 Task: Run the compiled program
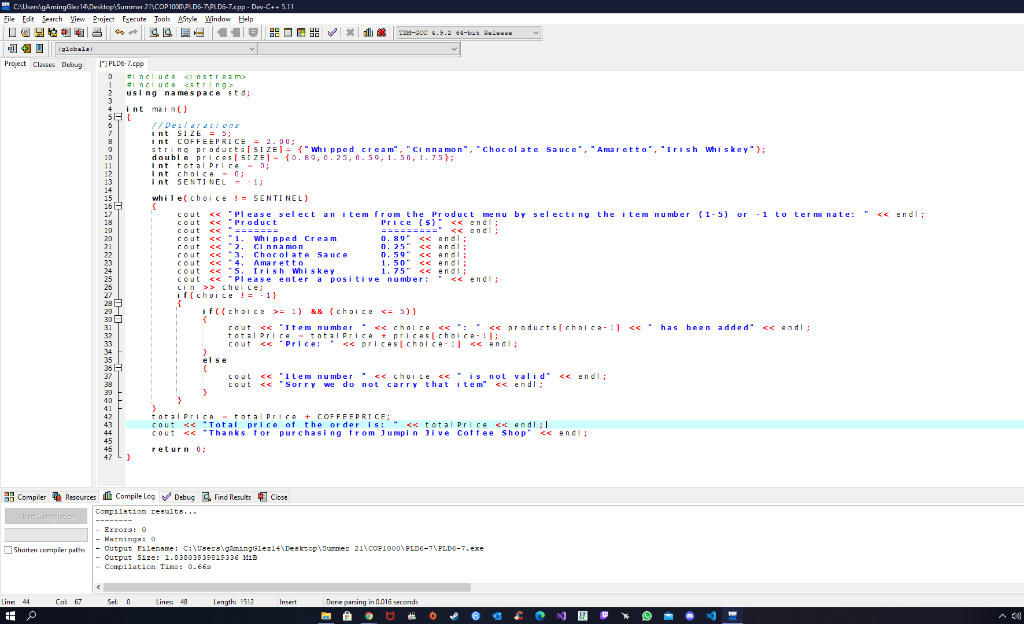click(x=288, y=31)
